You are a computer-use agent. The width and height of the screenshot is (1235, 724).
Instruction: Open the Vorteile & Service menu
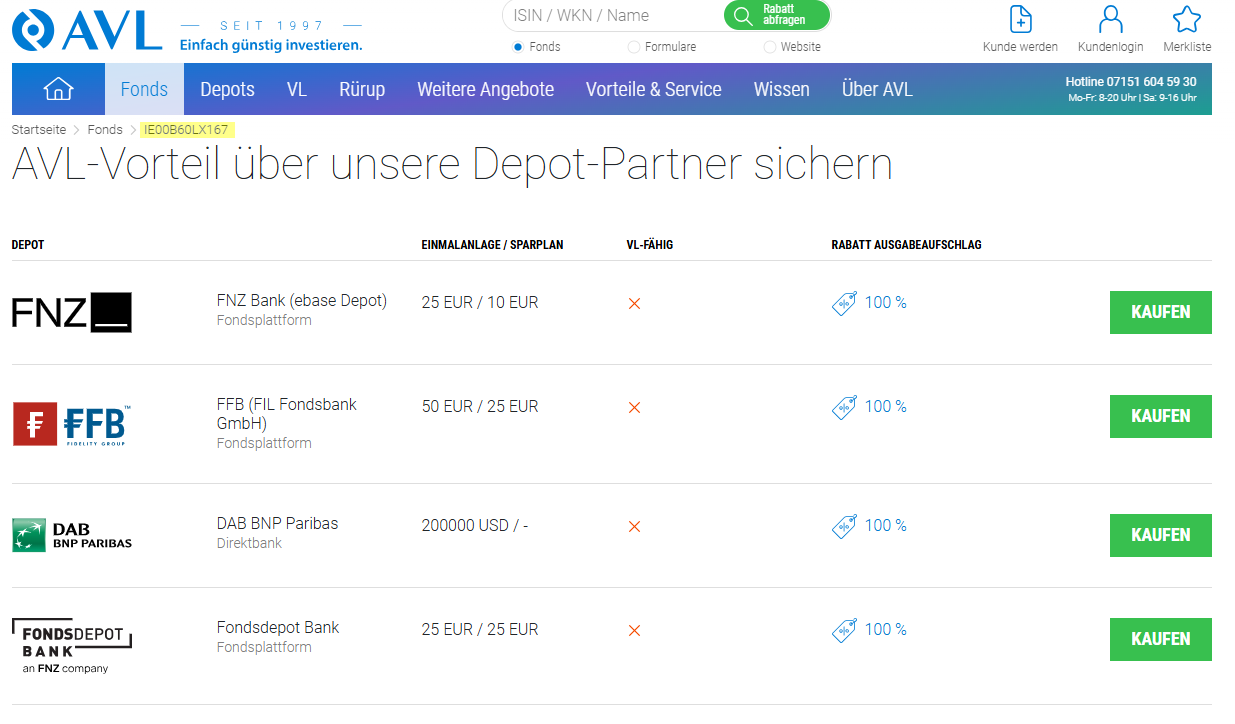tap(653, 89)
